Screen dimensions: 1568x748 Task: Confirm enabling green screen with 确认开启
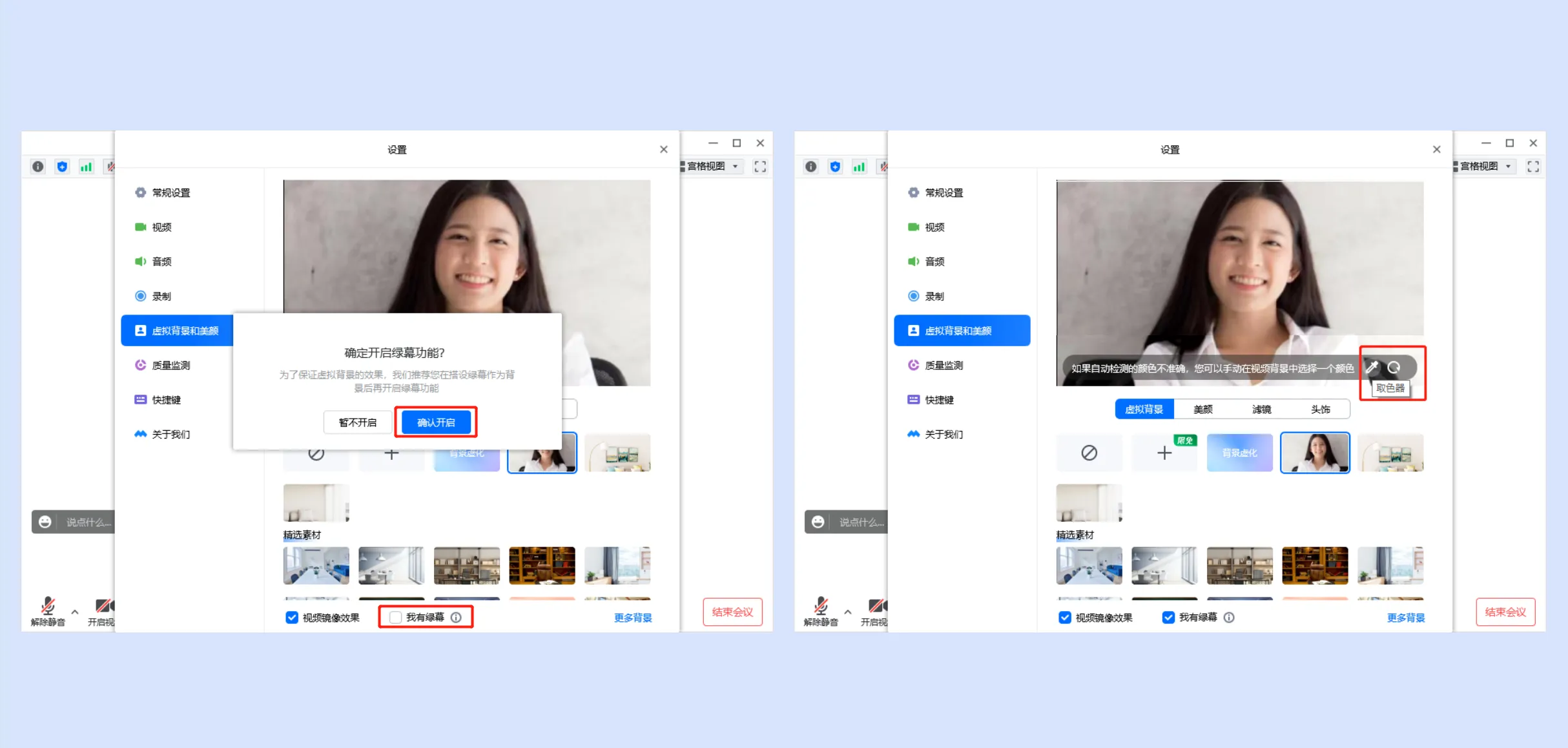pos(436,422)
